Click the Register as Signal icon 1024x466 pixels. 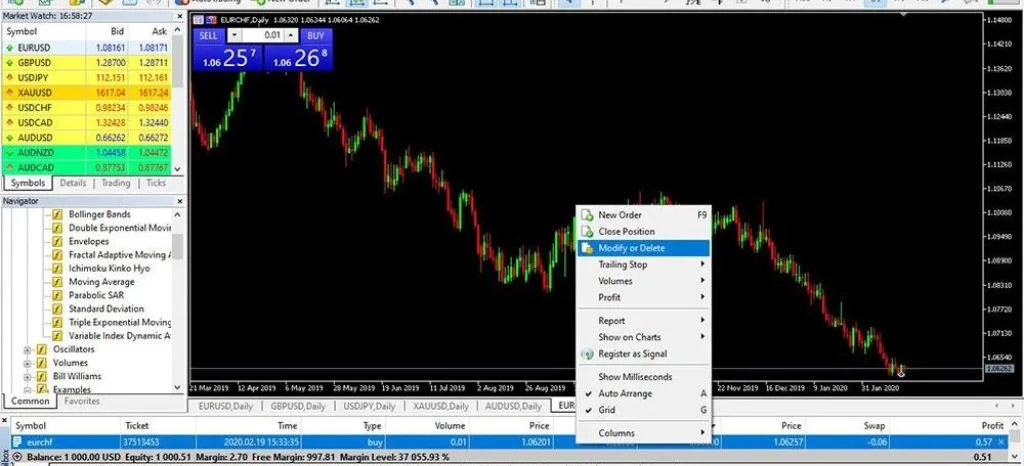pos(587,354)
